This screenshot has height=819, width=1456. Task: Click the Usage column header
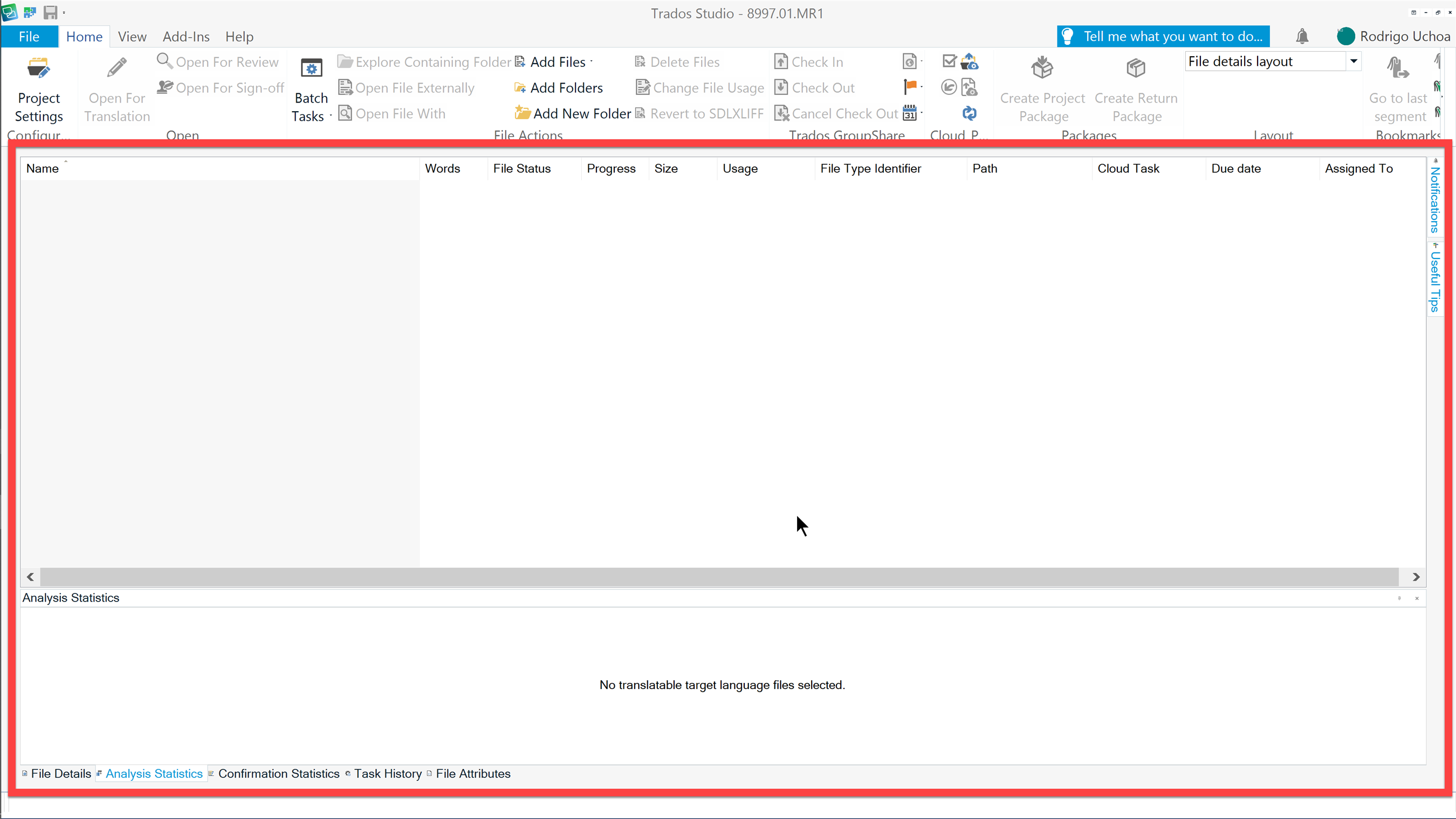pos(766,168)
